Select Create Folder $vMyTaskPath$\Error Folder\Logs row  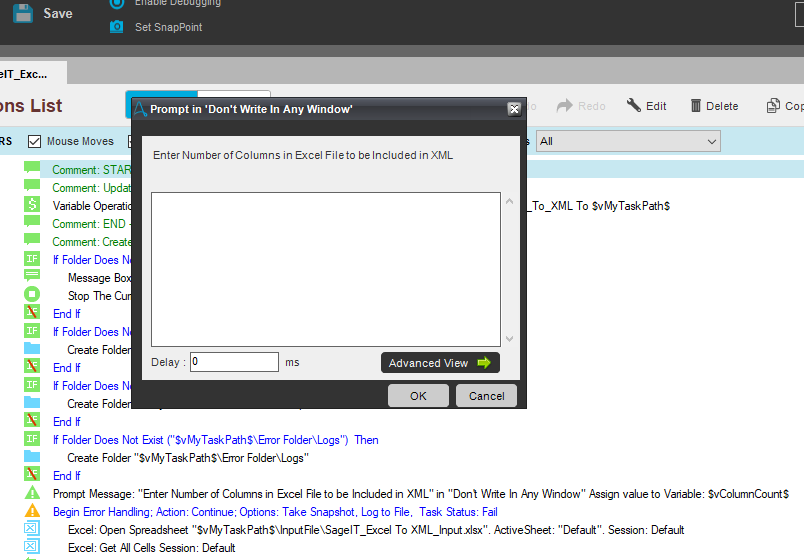188,458
